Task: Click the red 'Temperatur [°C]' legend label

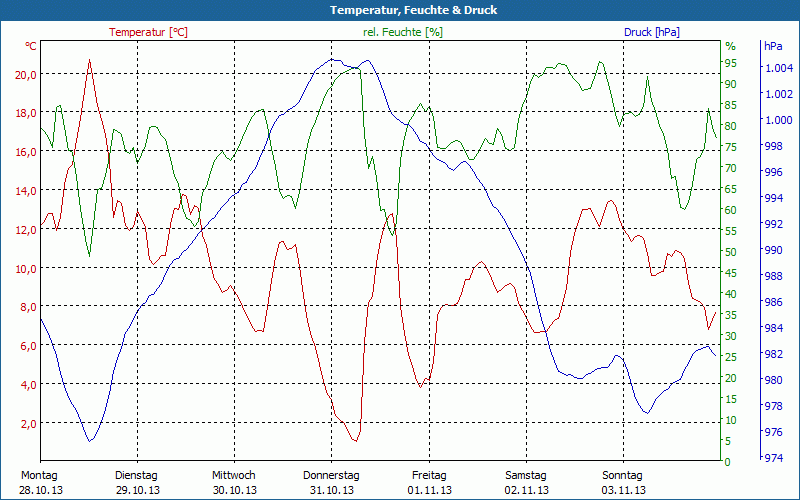Action: [148, 32]
